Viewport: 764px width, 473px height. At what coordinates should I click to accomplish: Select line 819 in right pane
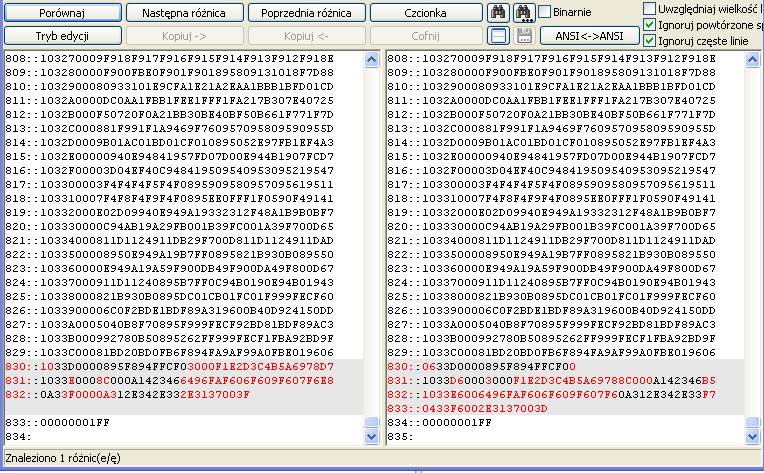[552, 212]
